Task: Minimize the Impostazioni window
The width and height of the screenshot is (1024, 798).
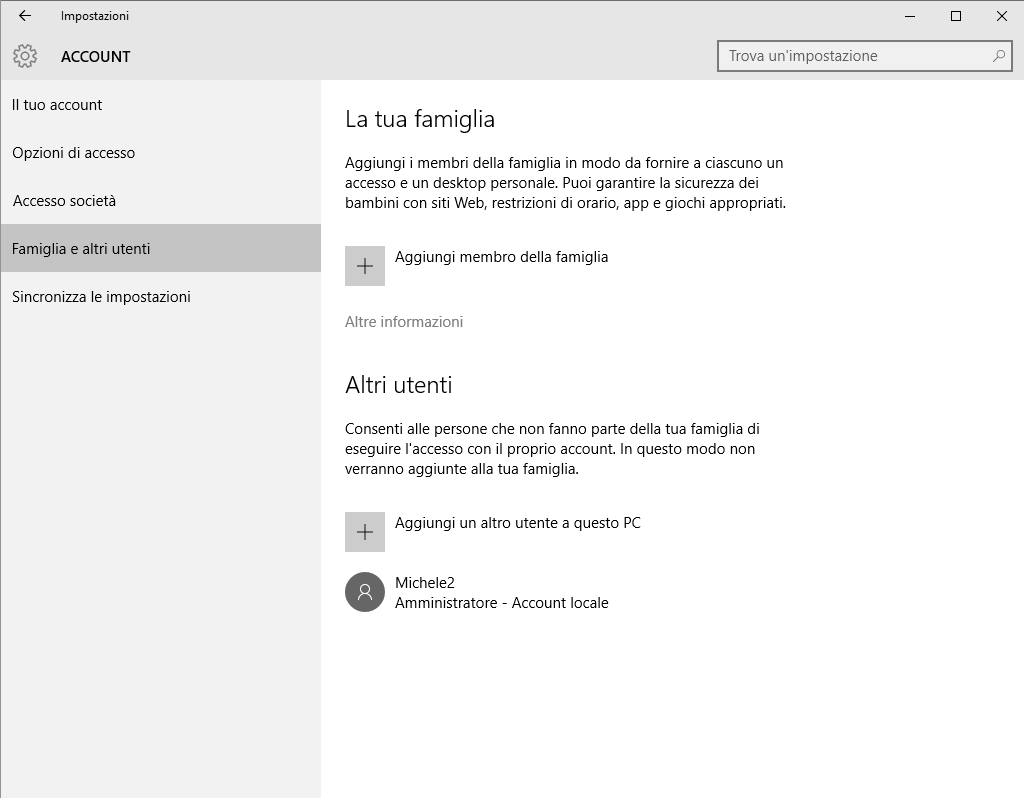Action: tap(910, 16)
